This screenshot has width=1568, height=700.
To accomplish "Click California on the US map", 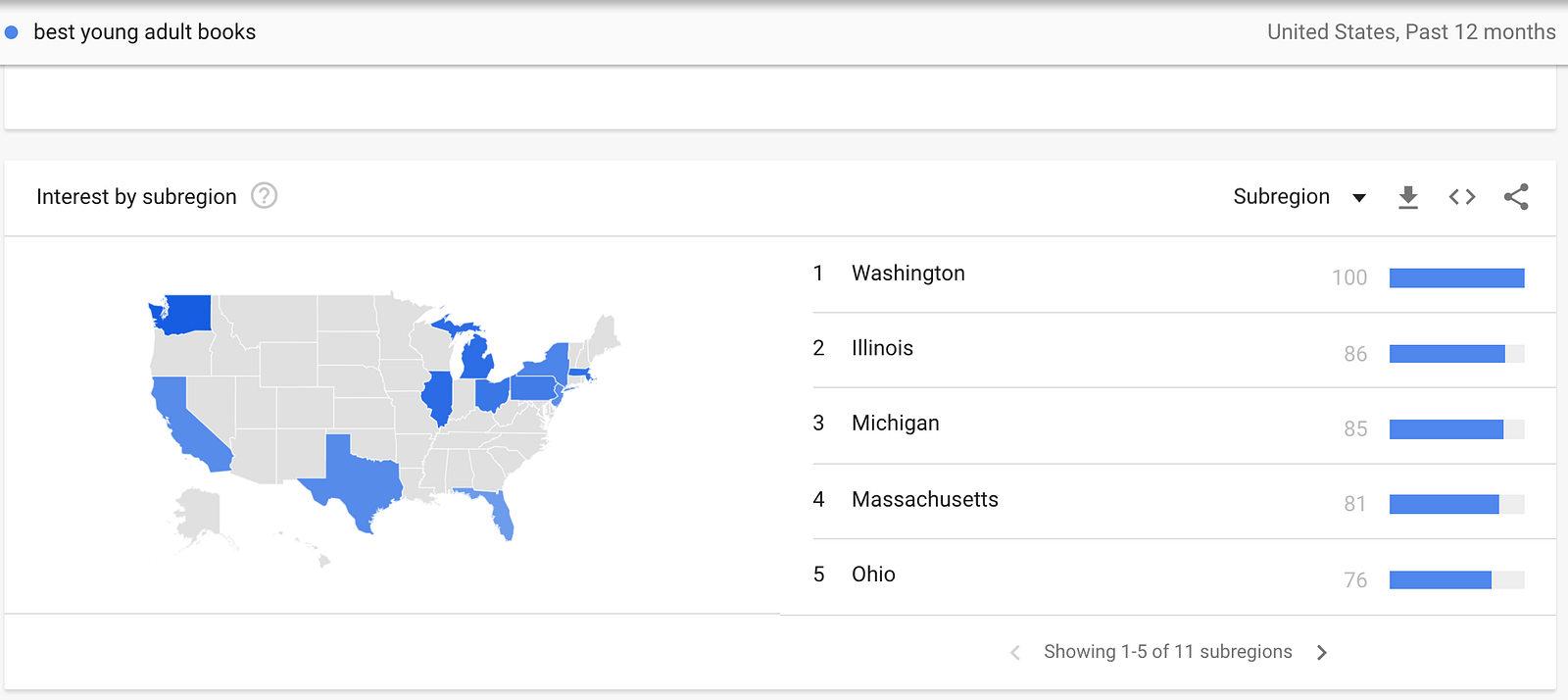I will (186, 424).
